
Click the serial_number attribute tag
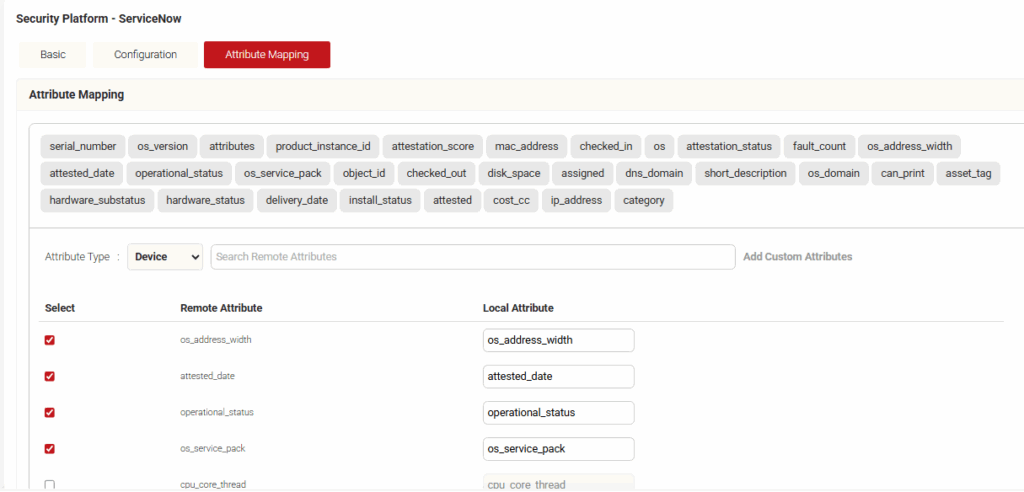83,146
